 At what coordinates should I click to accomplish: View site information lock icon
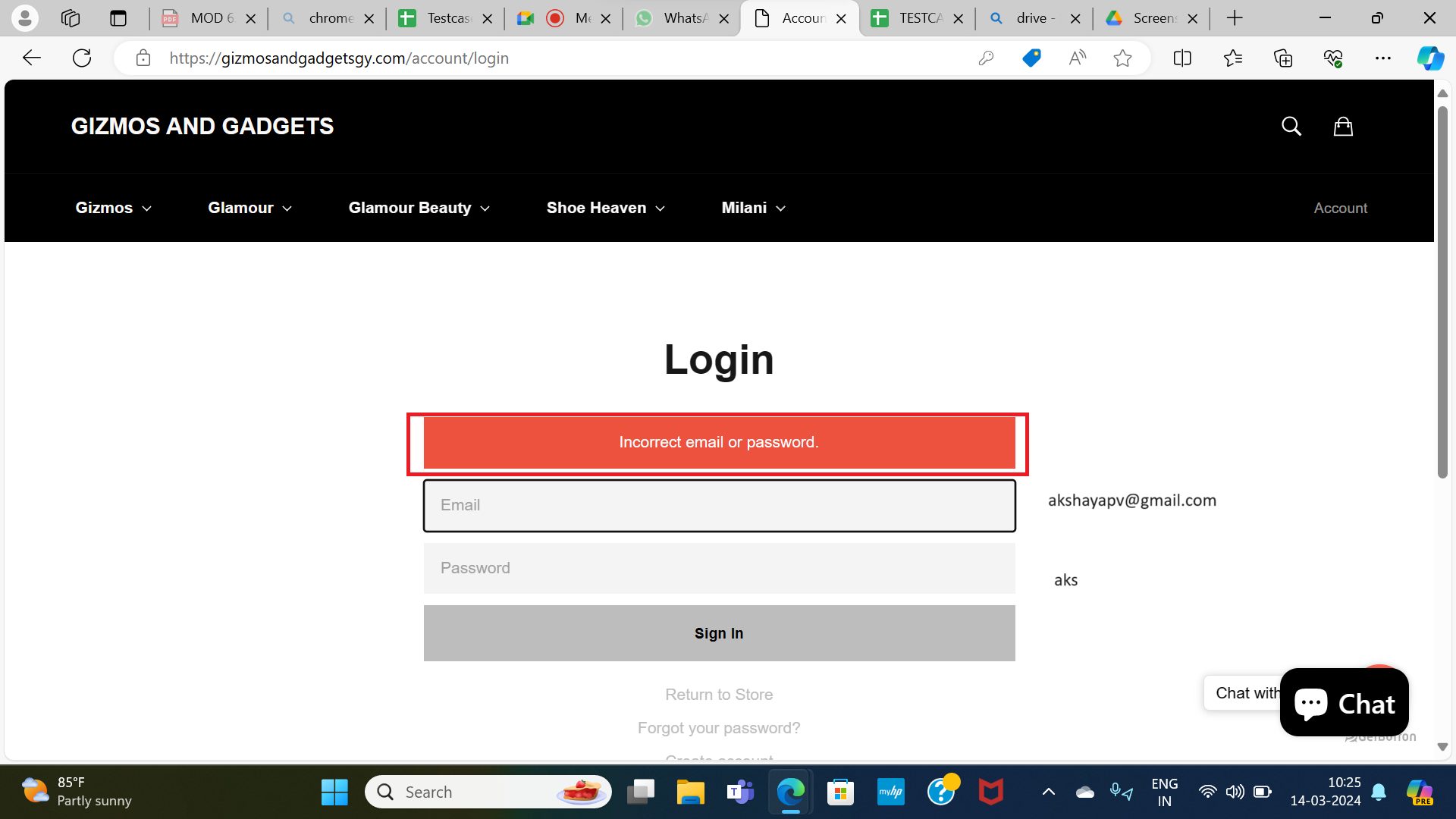coord(143,58)
